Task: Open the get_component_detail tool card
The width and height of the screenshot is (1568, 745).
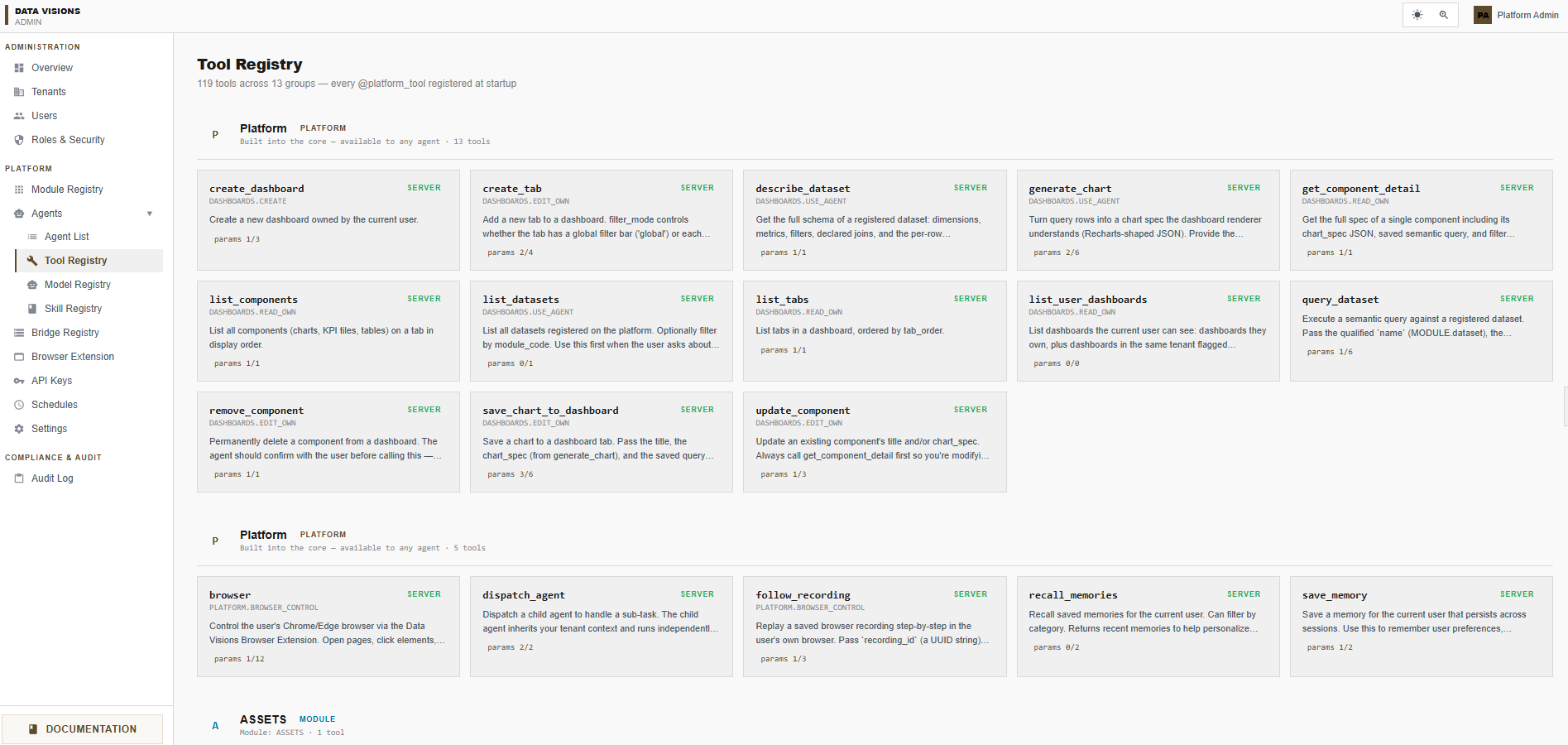Action: [x=1422, y=220]
